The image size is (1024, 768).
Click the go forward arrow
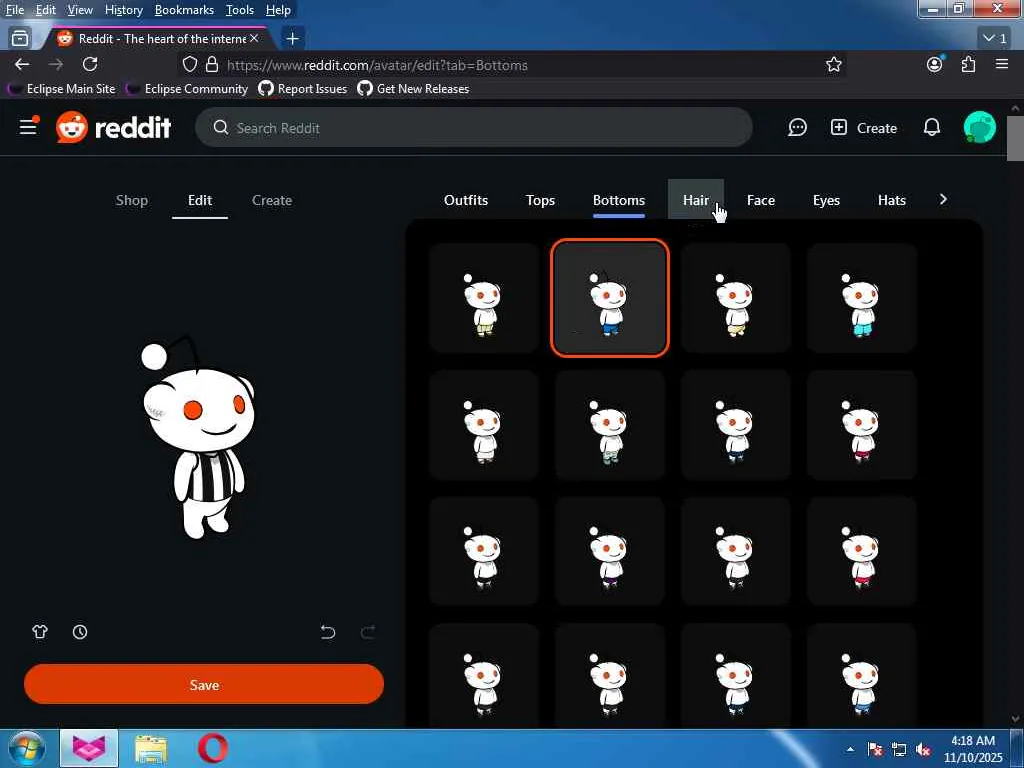(56, 64)
